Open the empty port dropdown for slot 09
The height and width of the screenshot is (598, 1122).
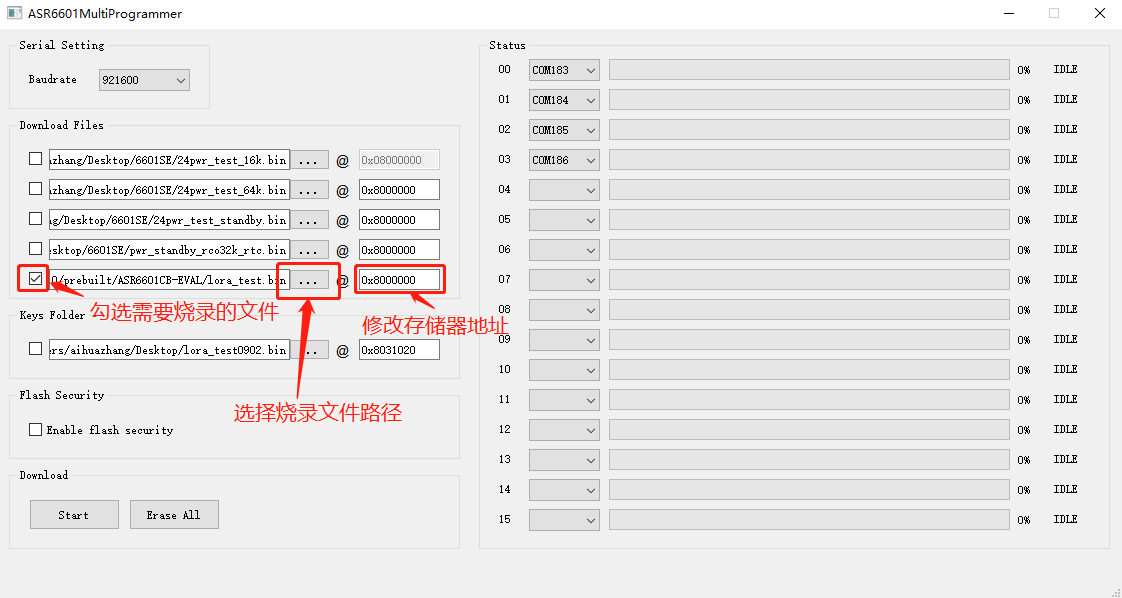click(x=564, y=340)
